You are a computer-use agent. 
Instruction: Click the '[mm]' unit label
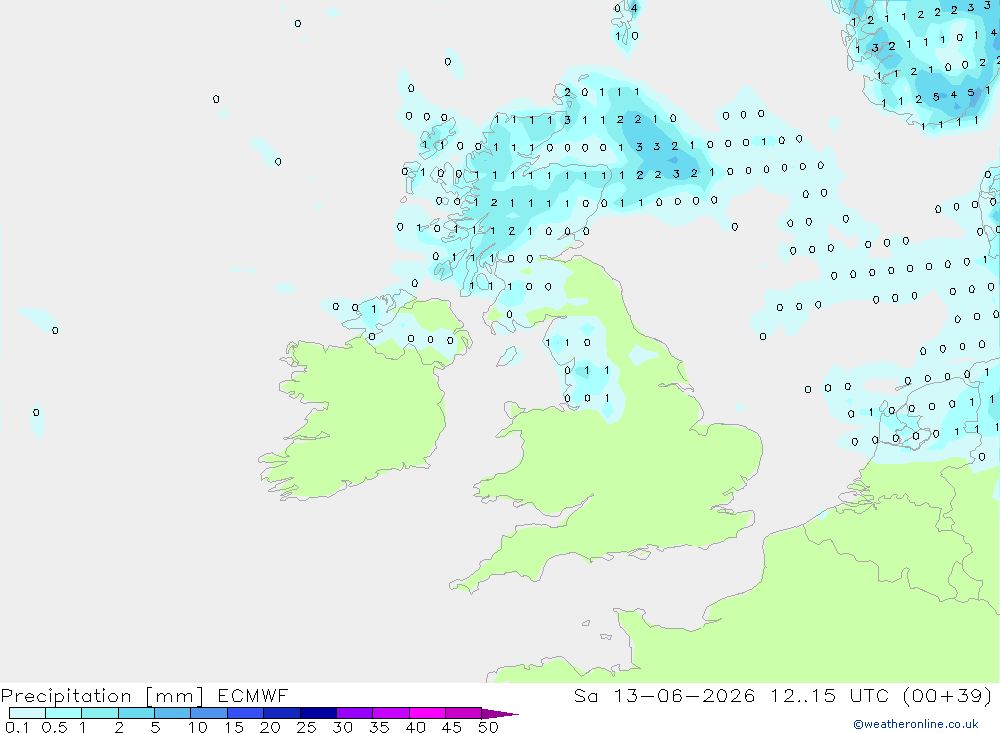pos(175,696)
